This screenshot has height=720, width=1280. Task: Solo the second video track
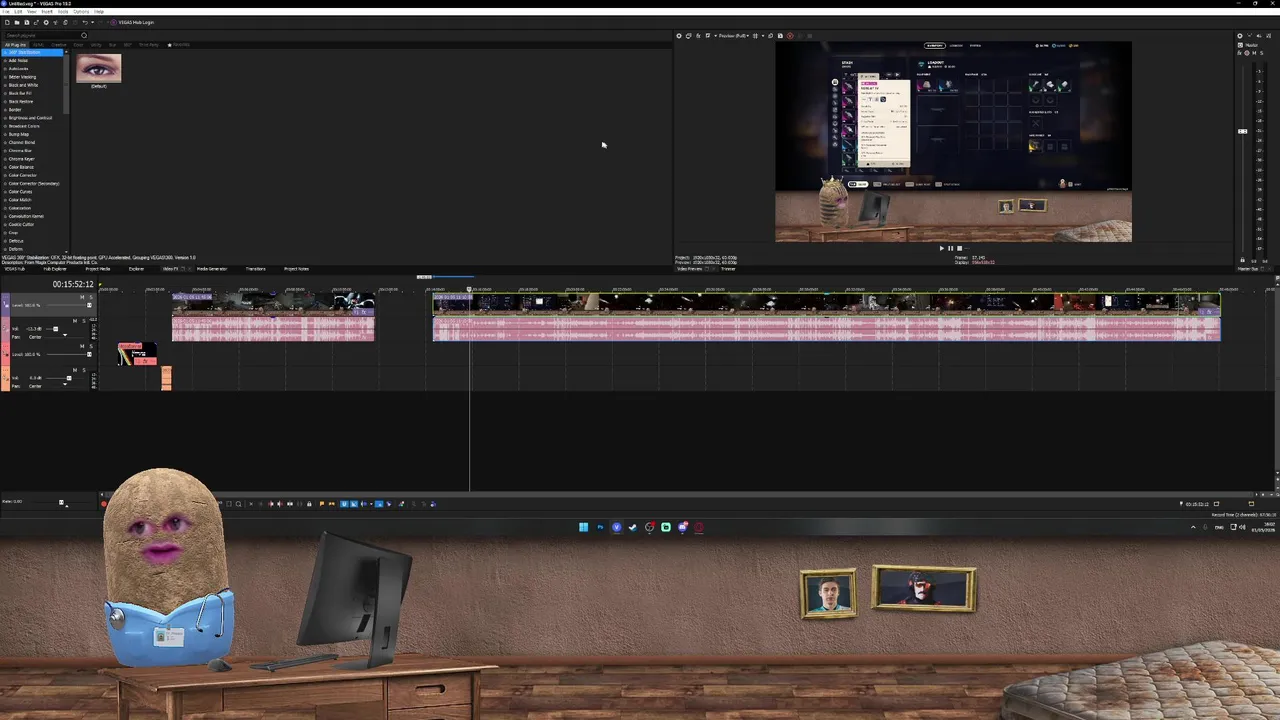pos(91,346)
